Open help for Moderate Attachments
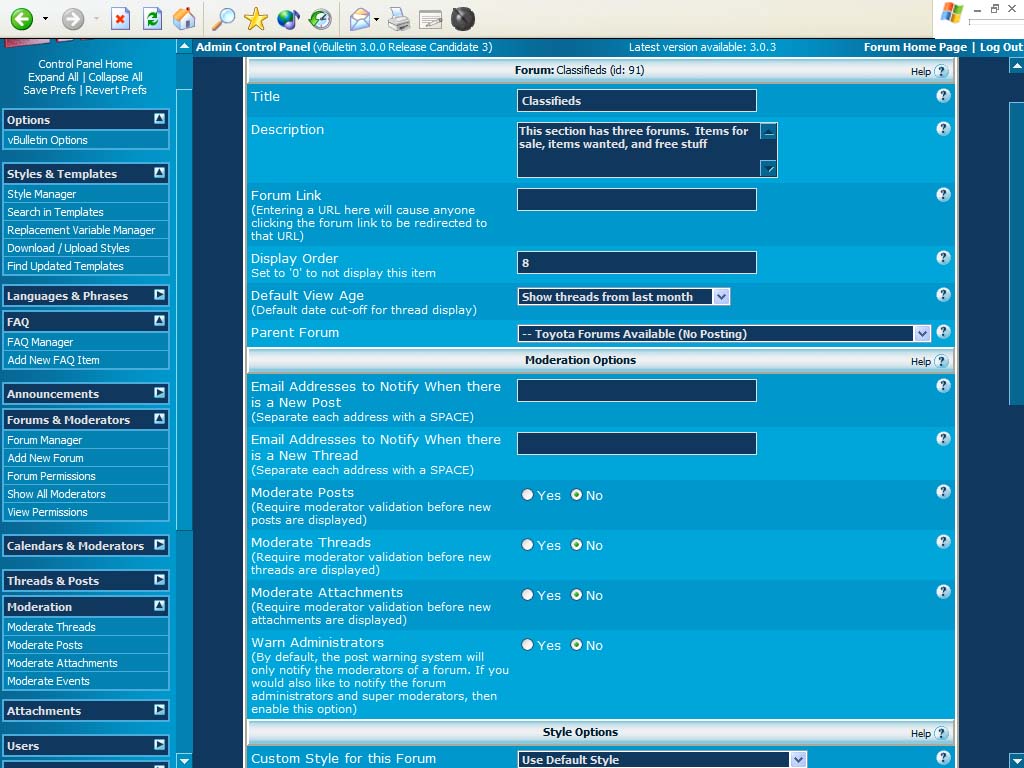Viewport: 1024px width, 768px height. tap(943, 592)
